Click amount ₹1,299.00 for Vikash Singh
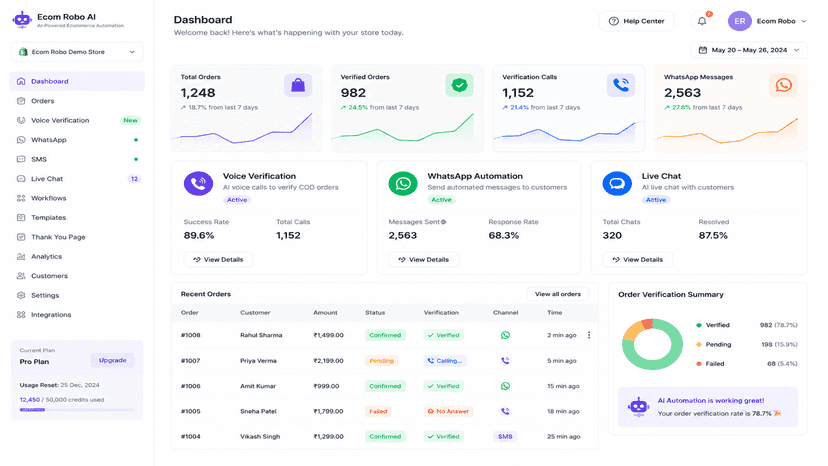 coord(328,436)
